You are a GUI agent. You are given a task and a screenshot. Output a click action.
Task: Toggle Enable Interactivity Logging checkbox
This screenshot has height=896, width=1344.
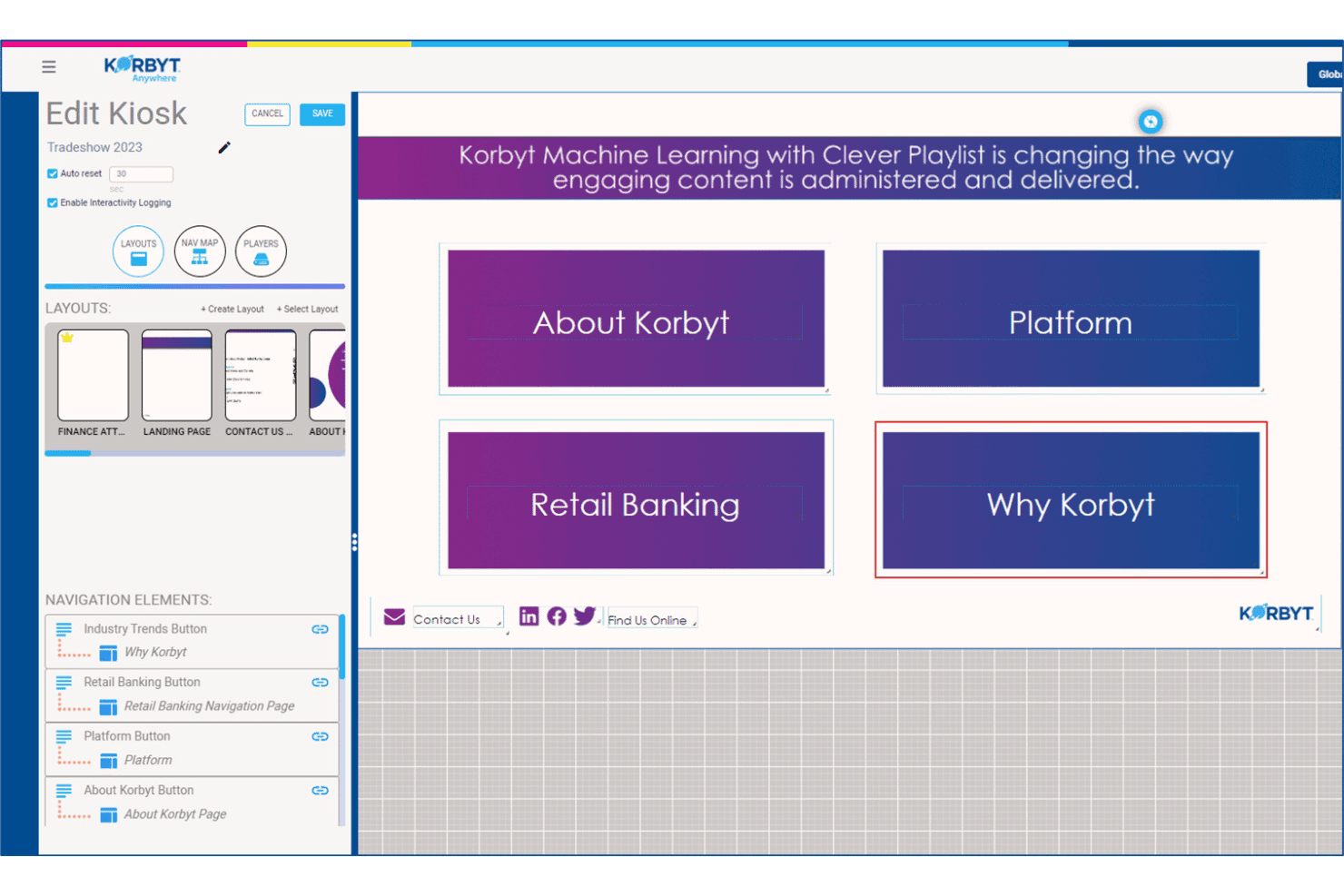tap(52, 202)
